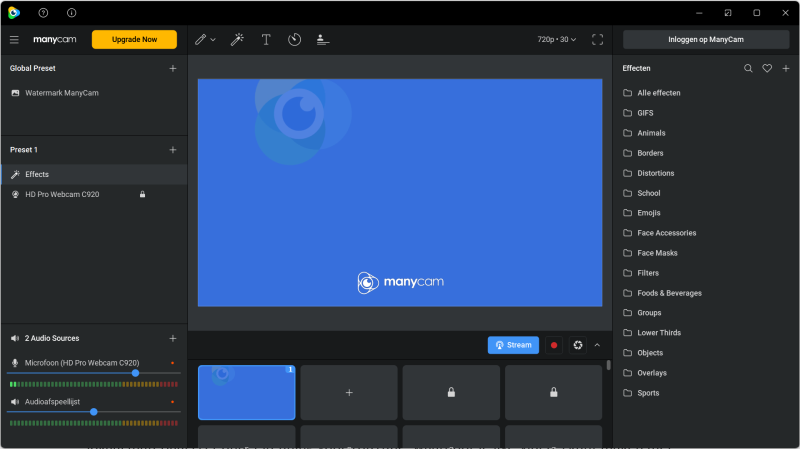Click the last locked preset slot in the row
This screenshot has width=800, height=449.
(x=554, y=392)
